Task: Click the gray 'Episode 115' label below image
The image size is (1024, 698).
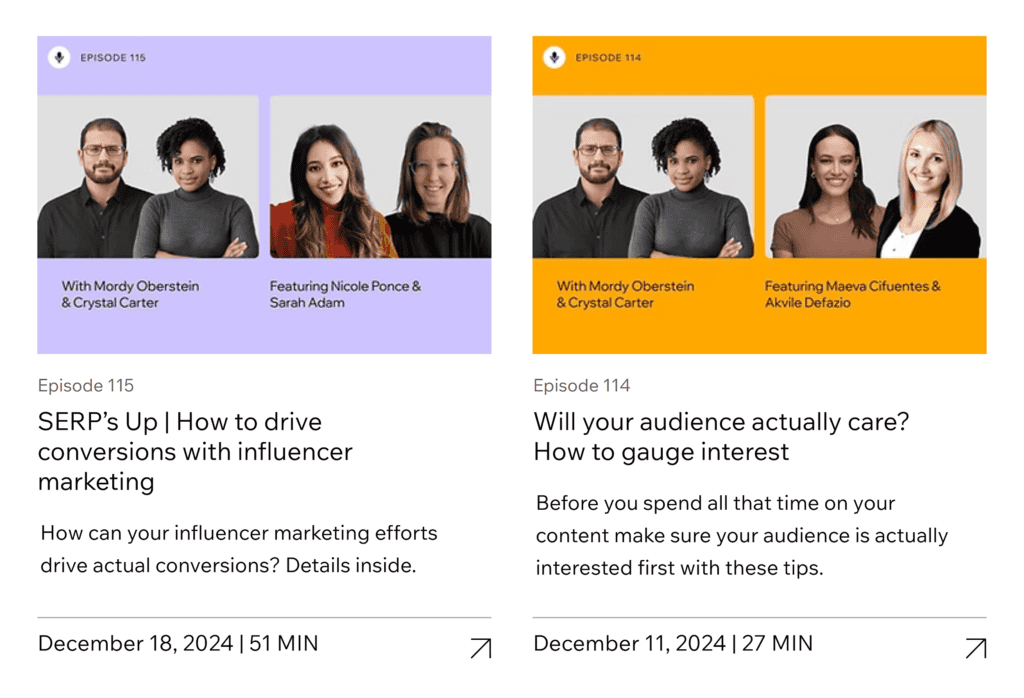Action: click(x=86, y=386)
